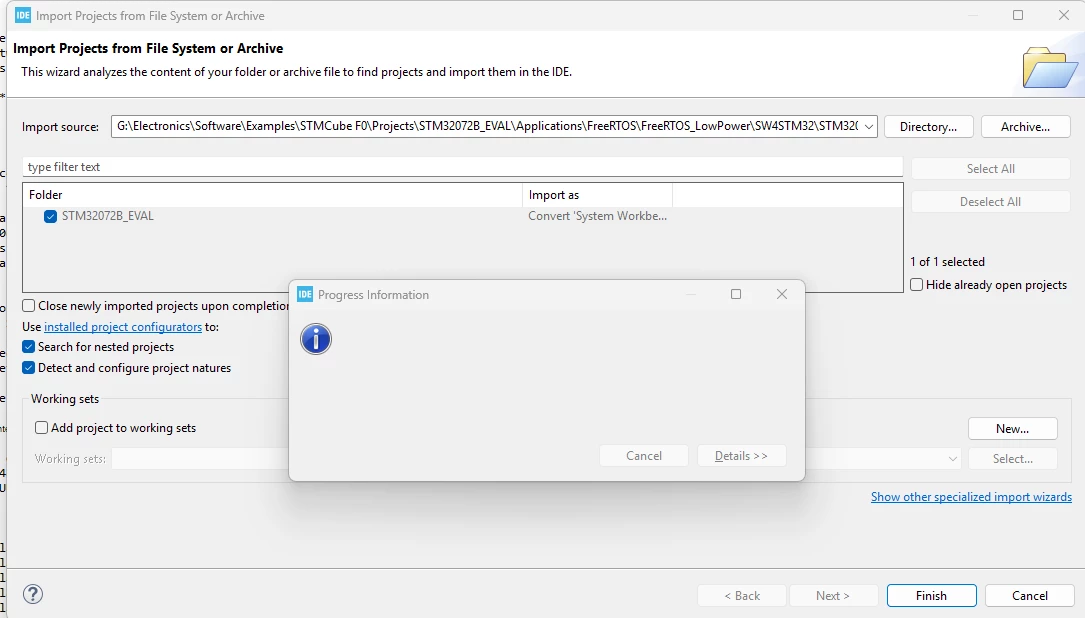Screen dimensions: 1085x618
Task: Click the IDE icon in Progress Information title
Action: tap(305, 294)
